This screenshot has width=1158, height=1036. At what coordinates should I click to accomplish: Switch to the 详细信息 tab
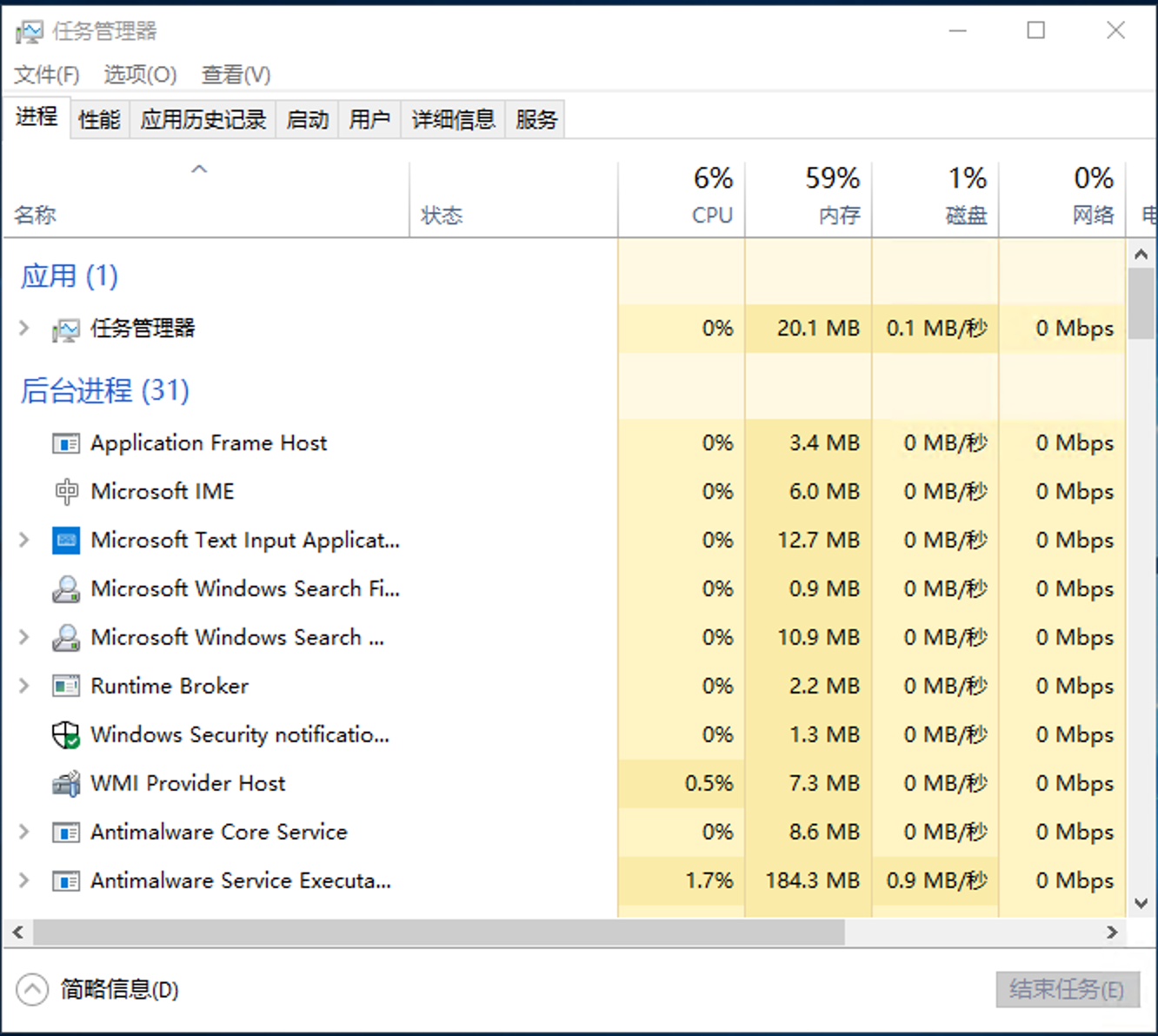[453, 119]
